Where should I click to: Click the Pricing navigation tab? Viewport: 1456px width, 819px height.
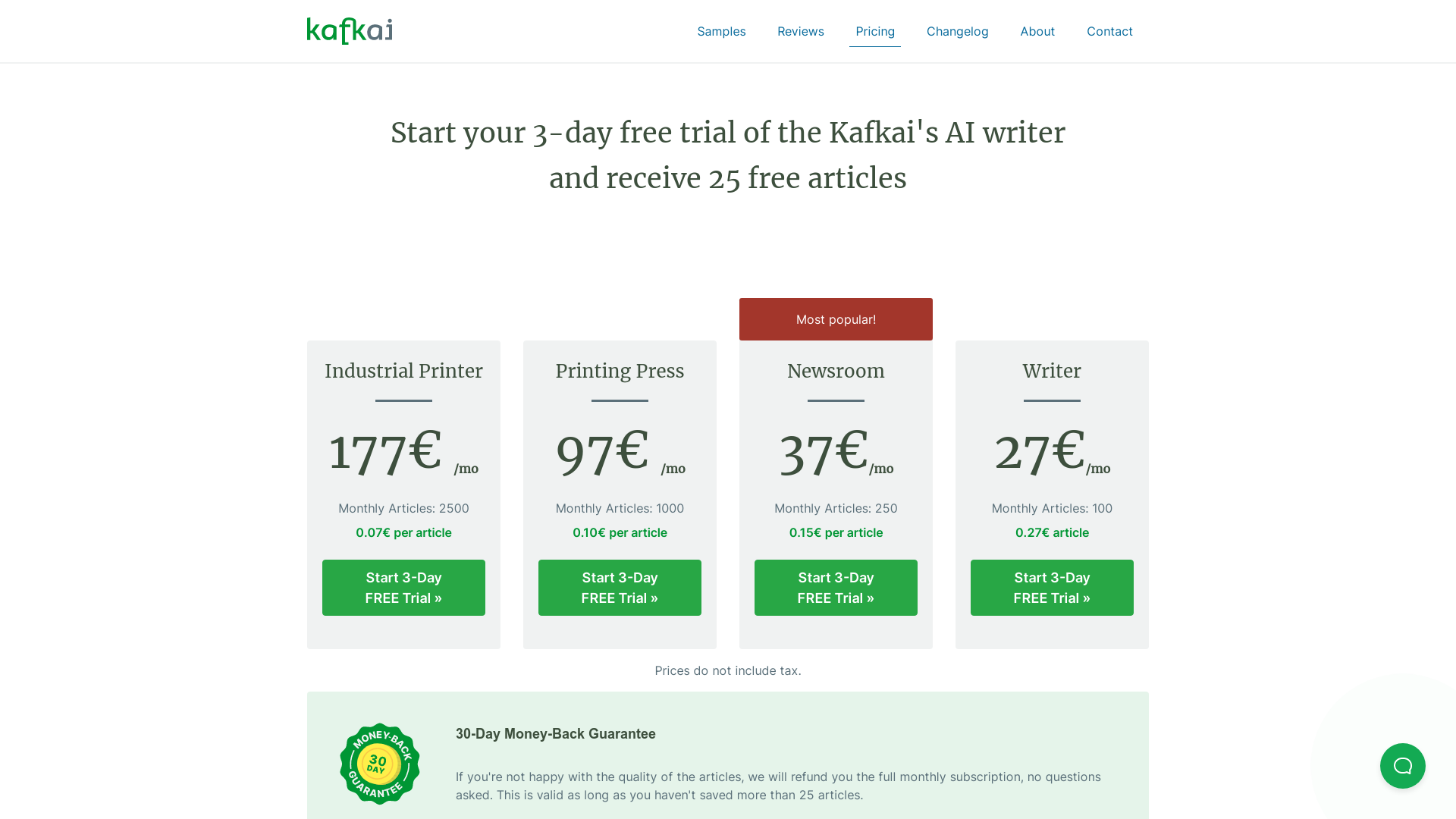[875, 31]
